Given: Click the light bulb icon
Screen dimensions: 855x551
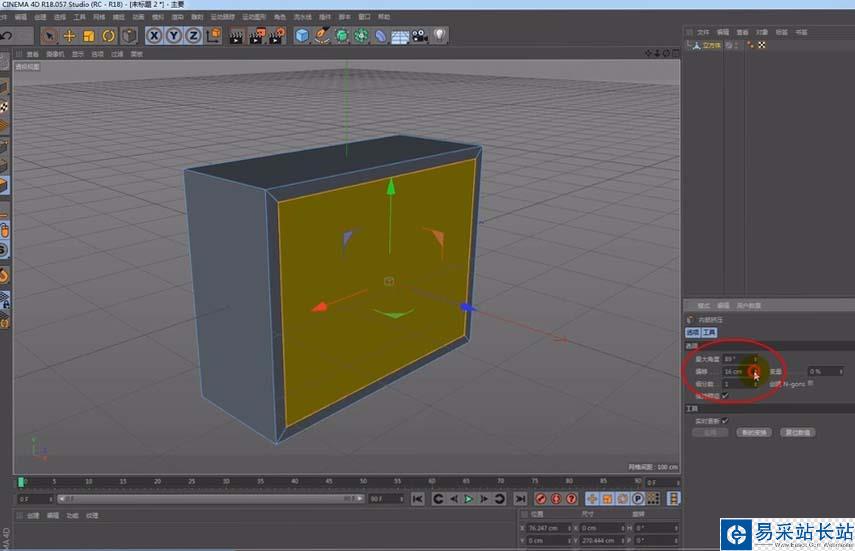Looking at the screenshot, I should click(439, 36).
